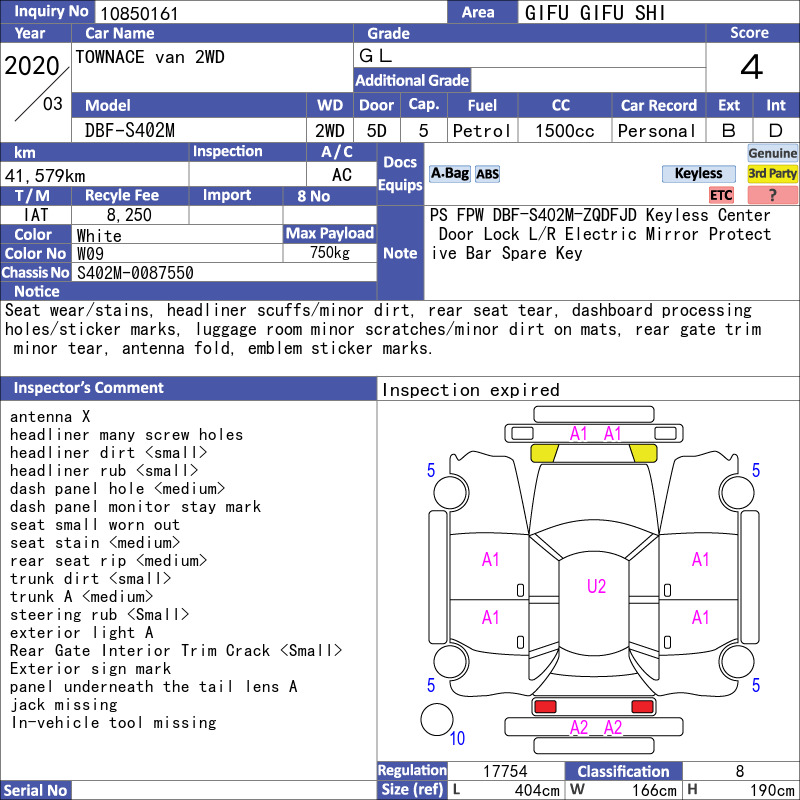This screenshot has width=800, height=800.
Task: Click the U2 roof damage marker
Action: coord(596,586)
